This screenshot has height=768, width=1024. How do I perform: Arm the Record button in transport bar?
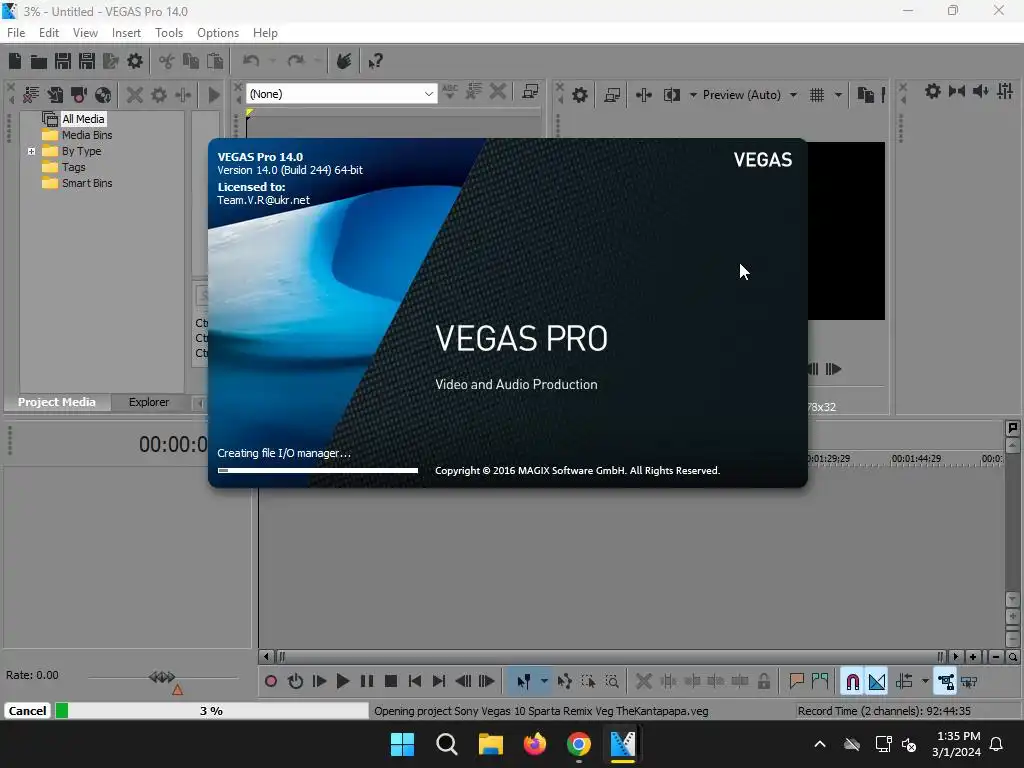[x=271, y=682]
